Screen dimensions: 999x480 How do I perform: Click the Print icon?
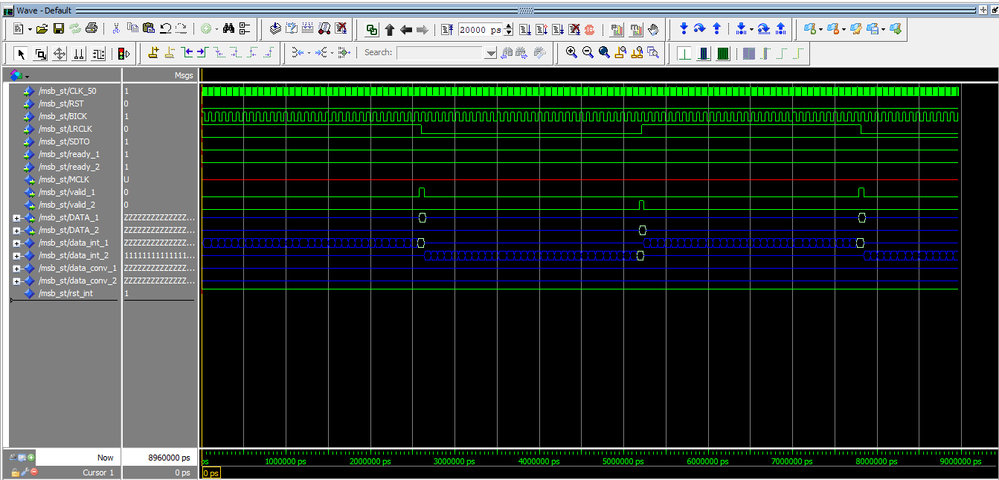(x=92, y=30)
